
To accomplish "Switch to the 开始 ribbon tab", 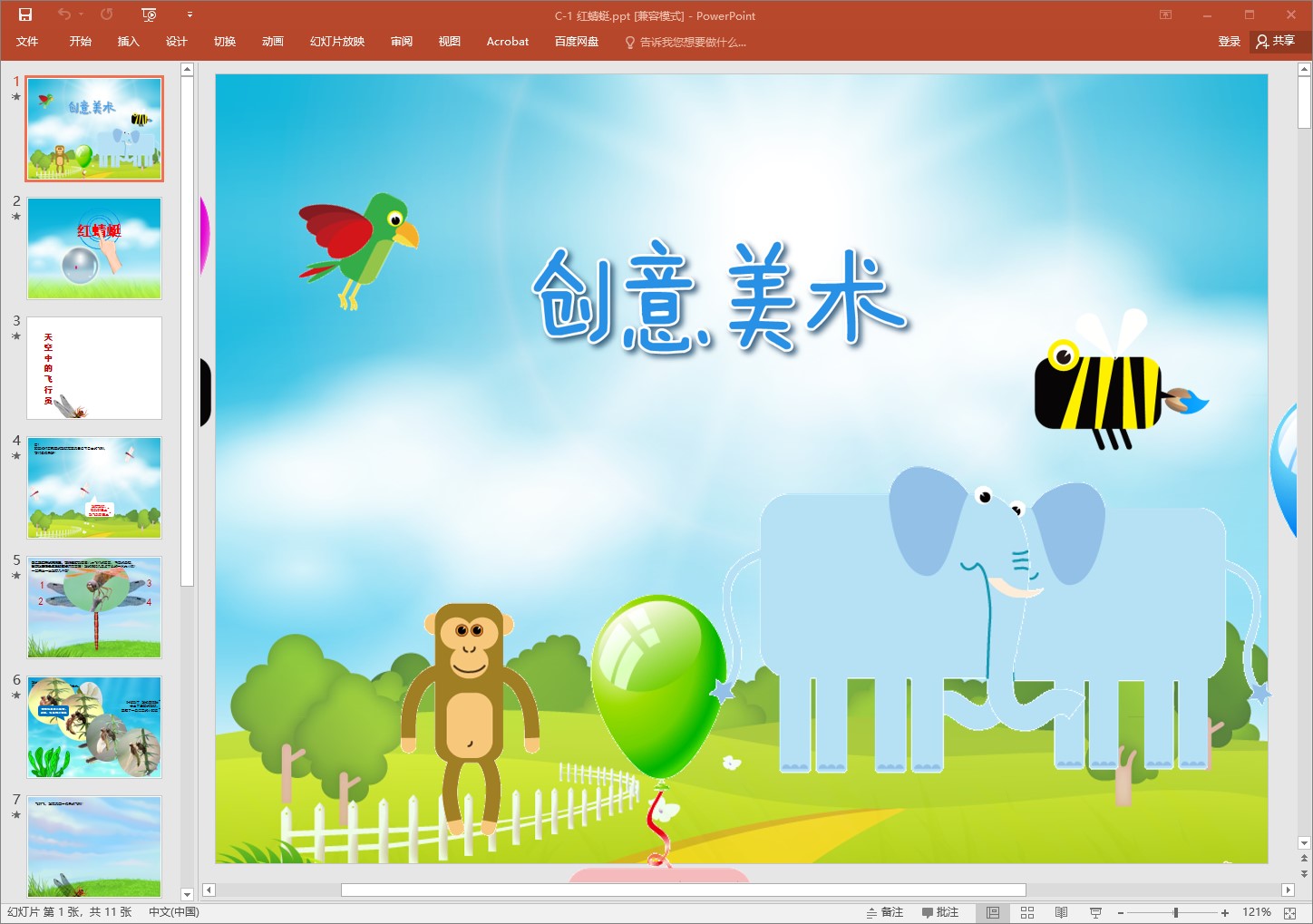I will pyautogui.click(x=81, y=42).
